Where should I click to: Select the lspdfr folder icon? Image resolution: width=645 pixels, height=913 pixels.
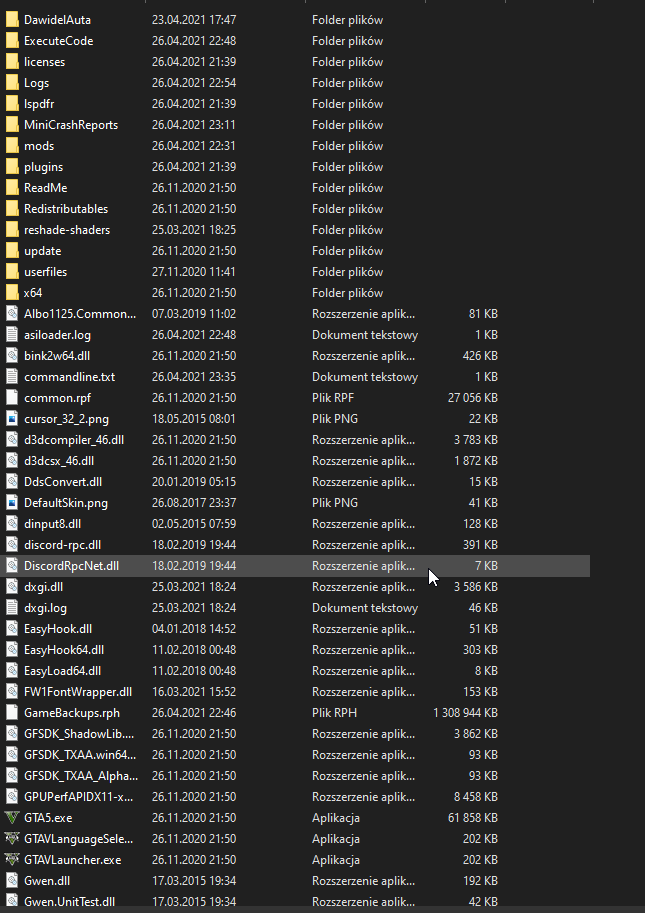click(x=12, y=104)
